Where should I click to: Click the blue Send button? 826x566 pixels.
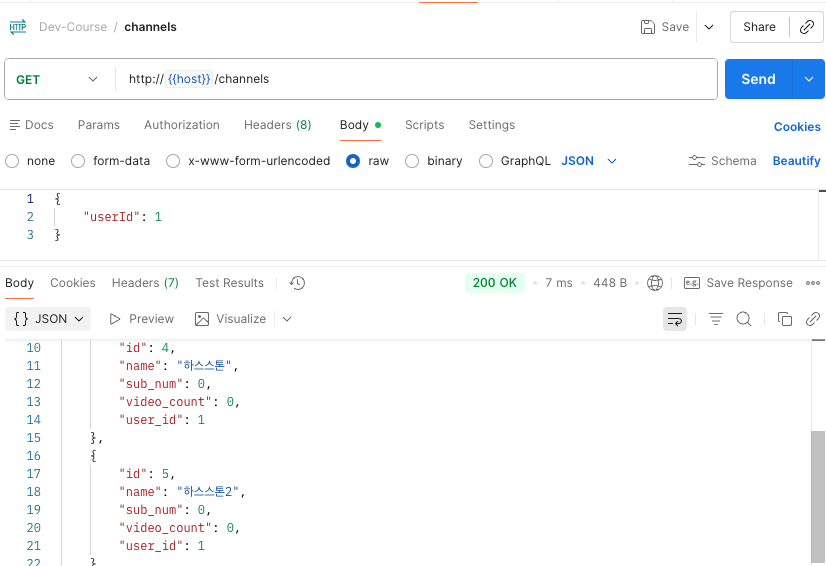[x=758, y=79]
